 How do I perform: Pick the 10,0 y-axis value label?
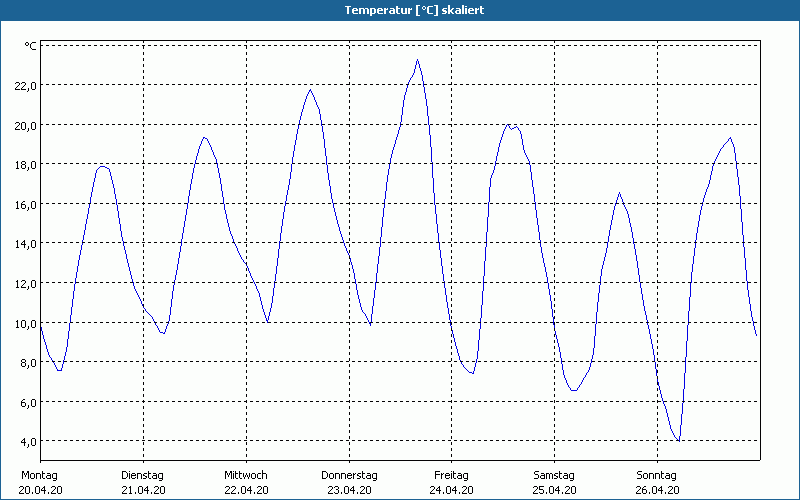25,323
